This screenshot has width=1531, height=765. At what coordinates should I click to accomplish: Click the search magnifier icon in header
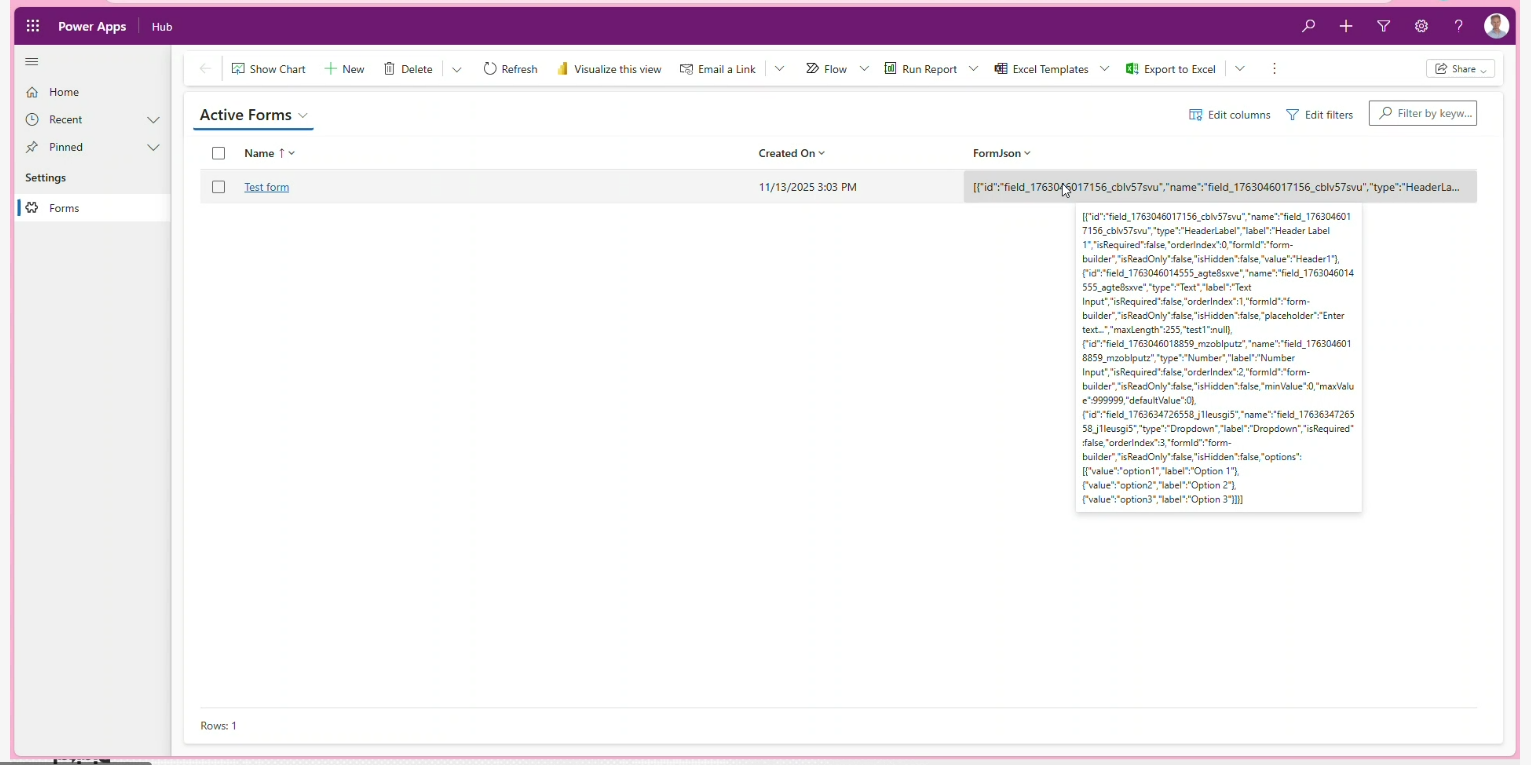click(1308, 27)
